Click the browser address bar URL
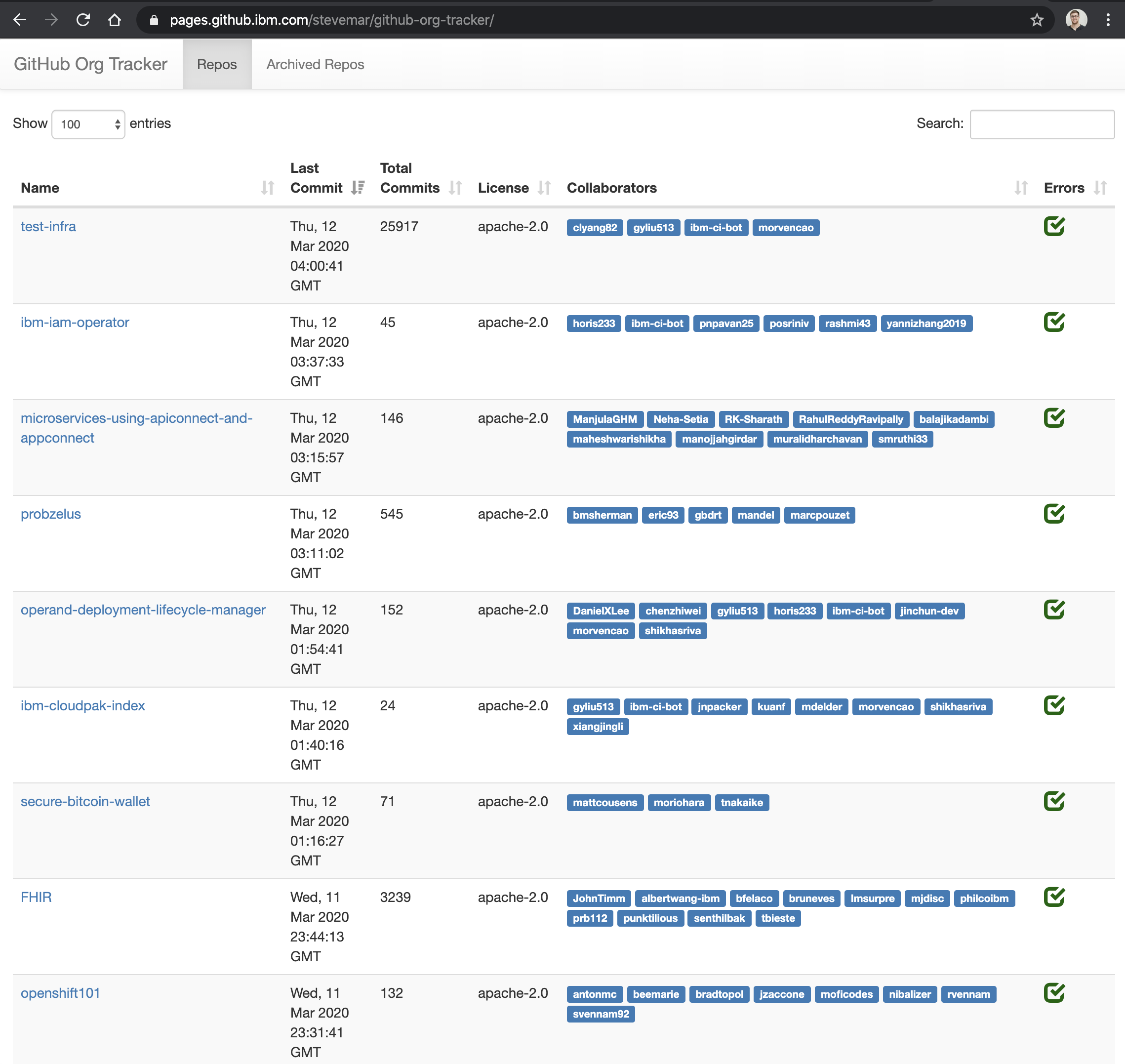 click(332, 20)
